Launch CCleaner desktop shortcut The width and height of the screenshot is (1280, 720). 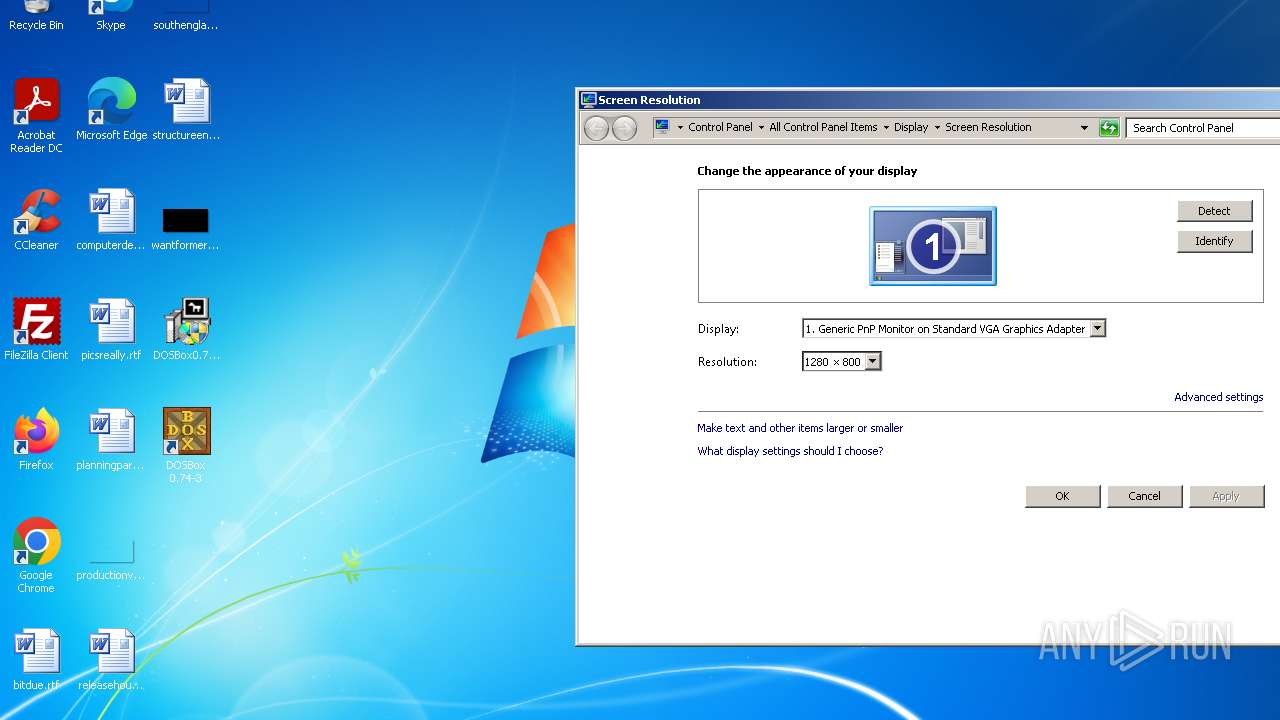pyautogui.click(x=36, y=220)
